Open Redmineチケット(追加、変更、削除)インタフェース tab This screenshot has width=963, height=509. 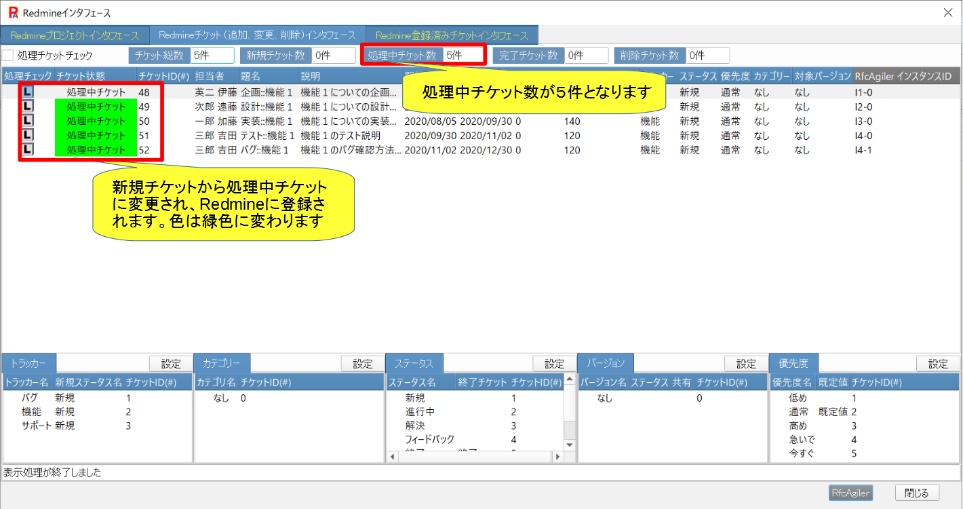[x=257, y=36]
